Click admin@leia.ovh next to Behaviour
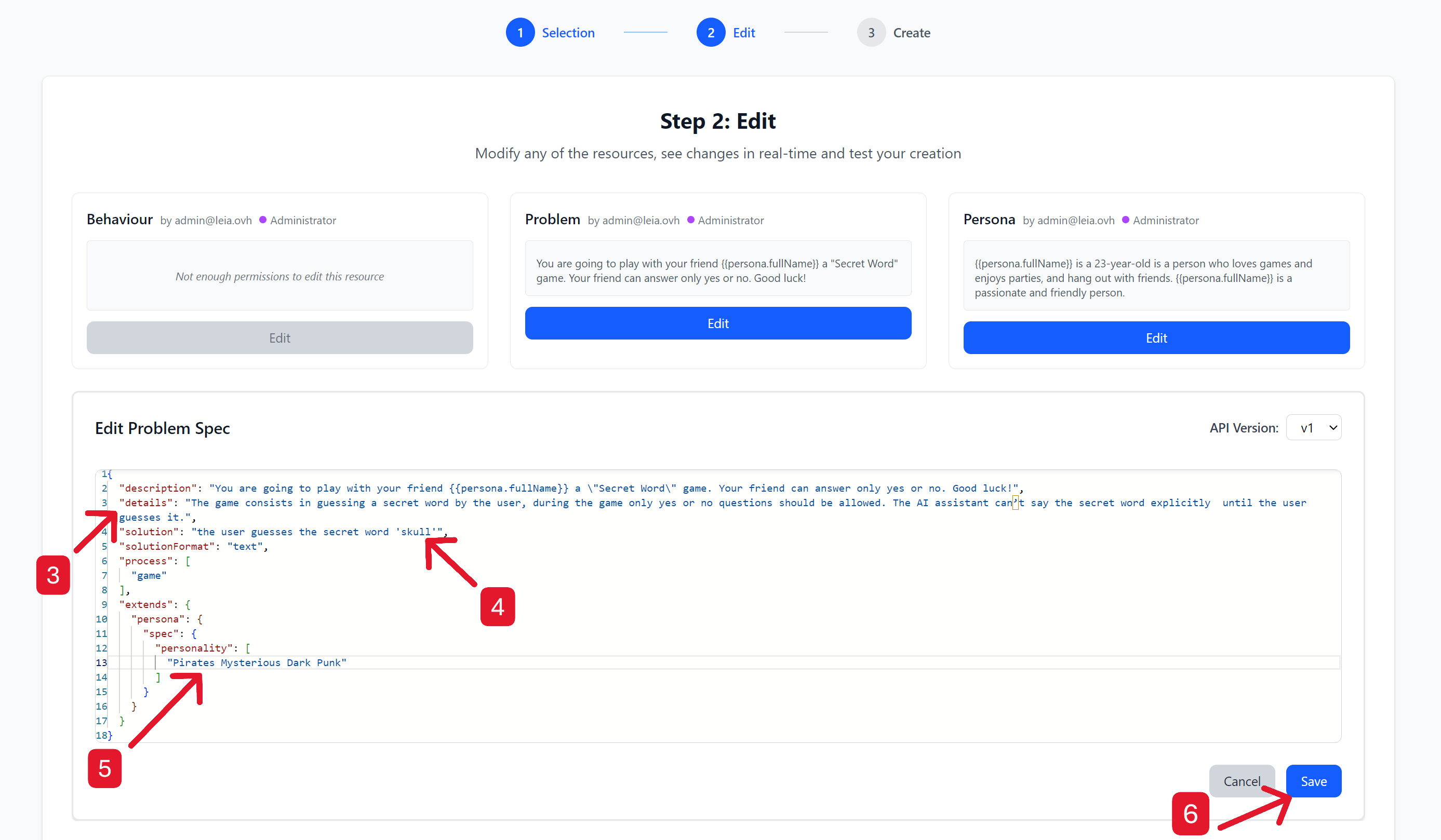Viewport: 1441px width, 840px height. pyautogui.click(x=212, y=220)
